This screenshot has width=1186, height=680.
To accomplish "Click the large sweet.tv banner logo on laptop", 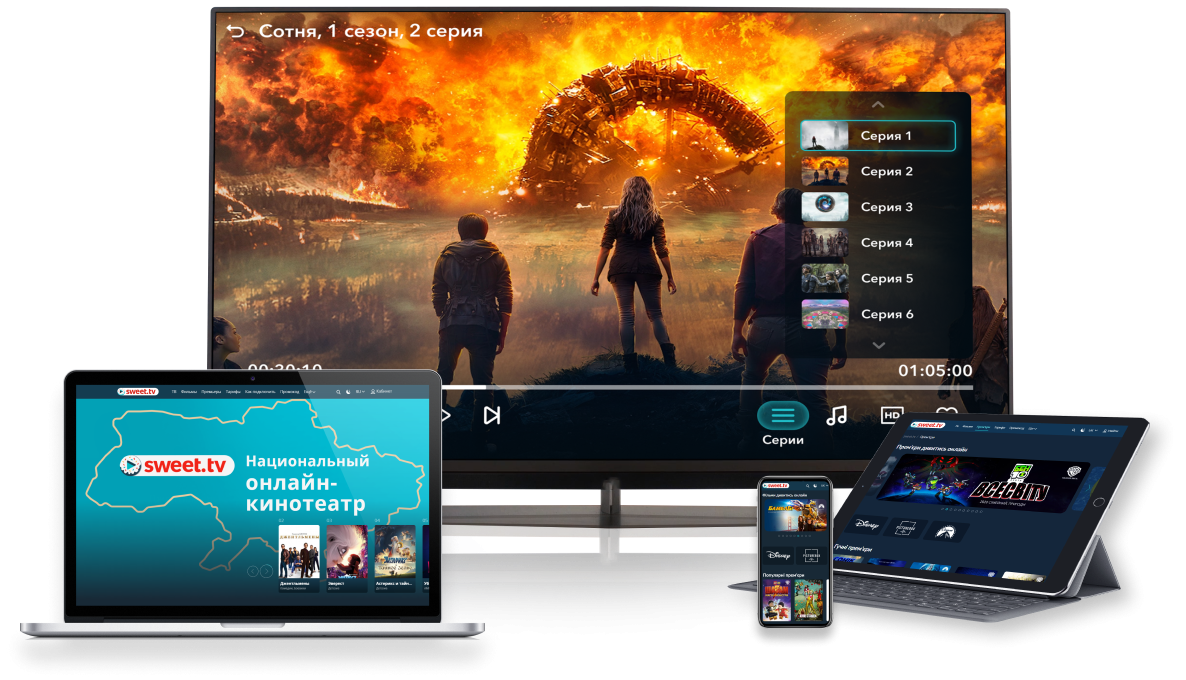I will point(176,465).
